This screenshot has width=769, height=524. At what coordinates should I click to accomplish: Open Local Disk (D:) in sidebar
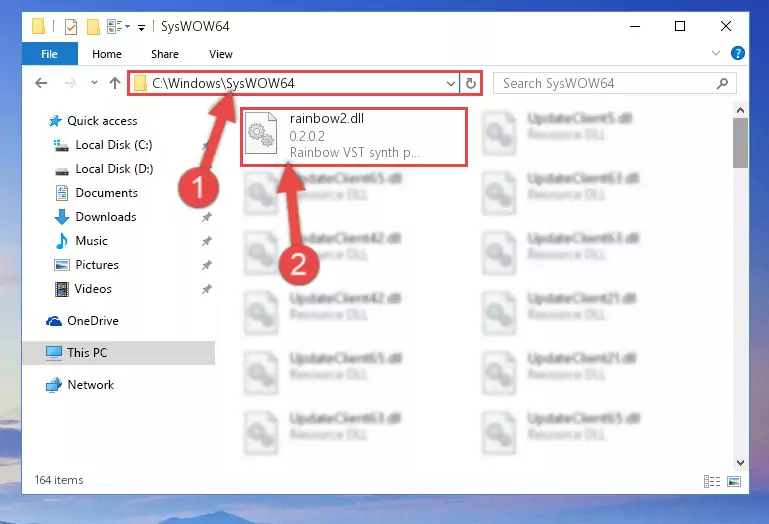pos(114,169)
